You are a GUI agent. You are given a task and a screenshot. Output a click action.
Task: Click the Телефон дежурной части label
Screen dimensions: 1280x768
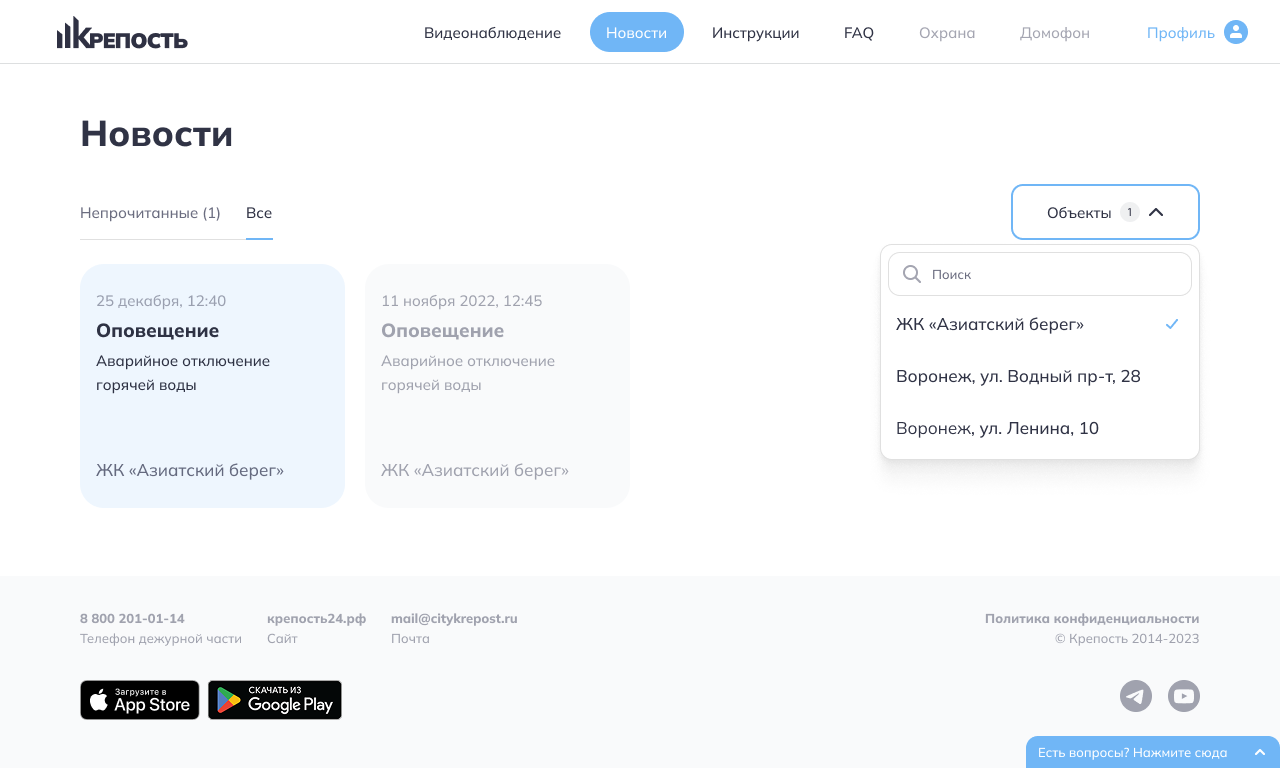pyautogui.click(x=161, y=638)
